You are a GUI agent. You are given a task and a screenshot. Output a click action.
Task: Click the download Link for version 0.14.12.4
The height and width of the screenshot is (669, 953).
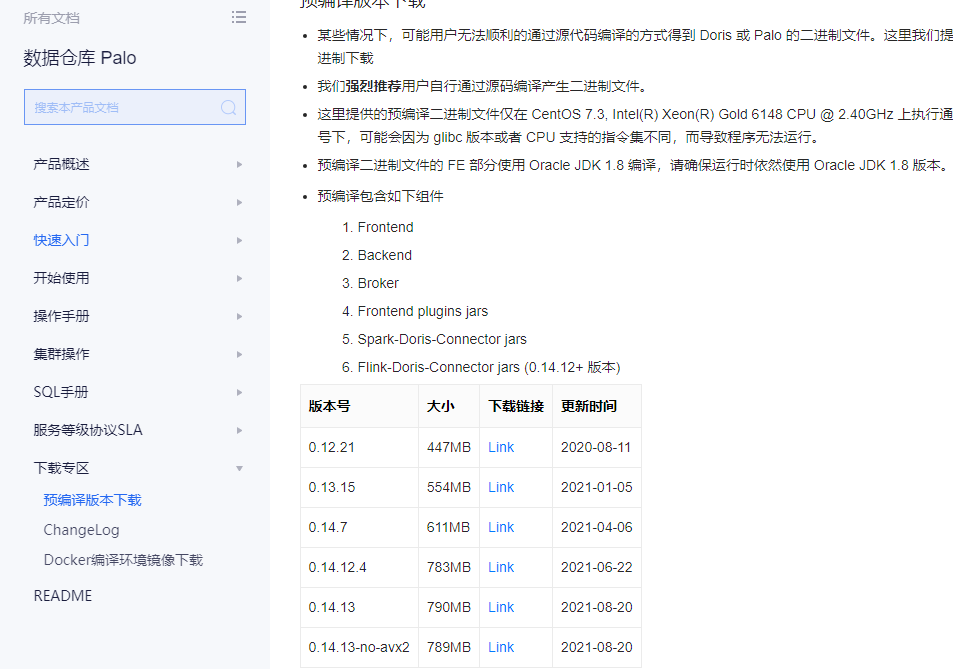pos(500,567)
